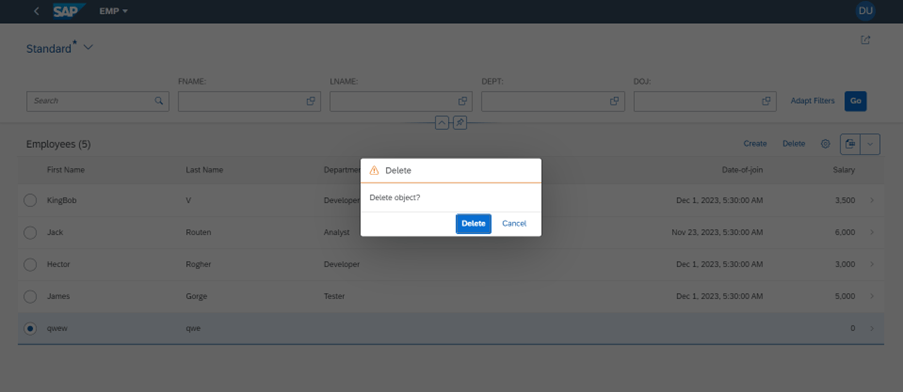This screenshot has height=392, width=903.
Task: Open export options dropdown arrow
Action: pyautogui.click(x=870, y=144)
